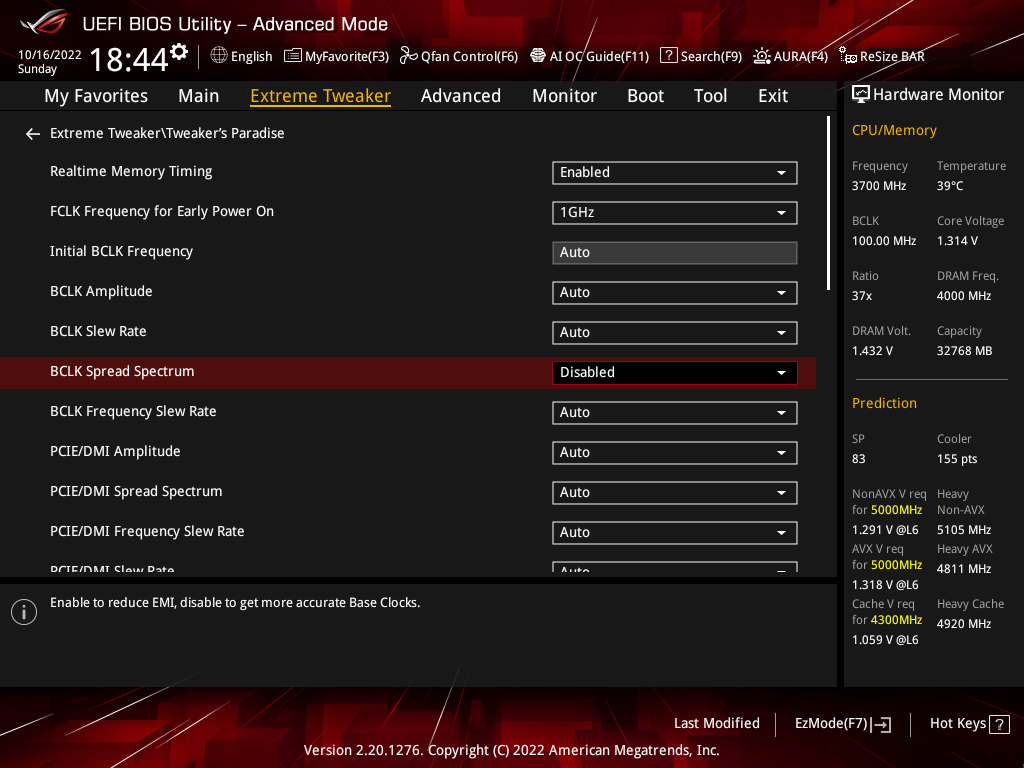The height and width of the screenshot is (768, 1024).
Task: Click the 3700 MHz frequency value
Action: (879, 186)
